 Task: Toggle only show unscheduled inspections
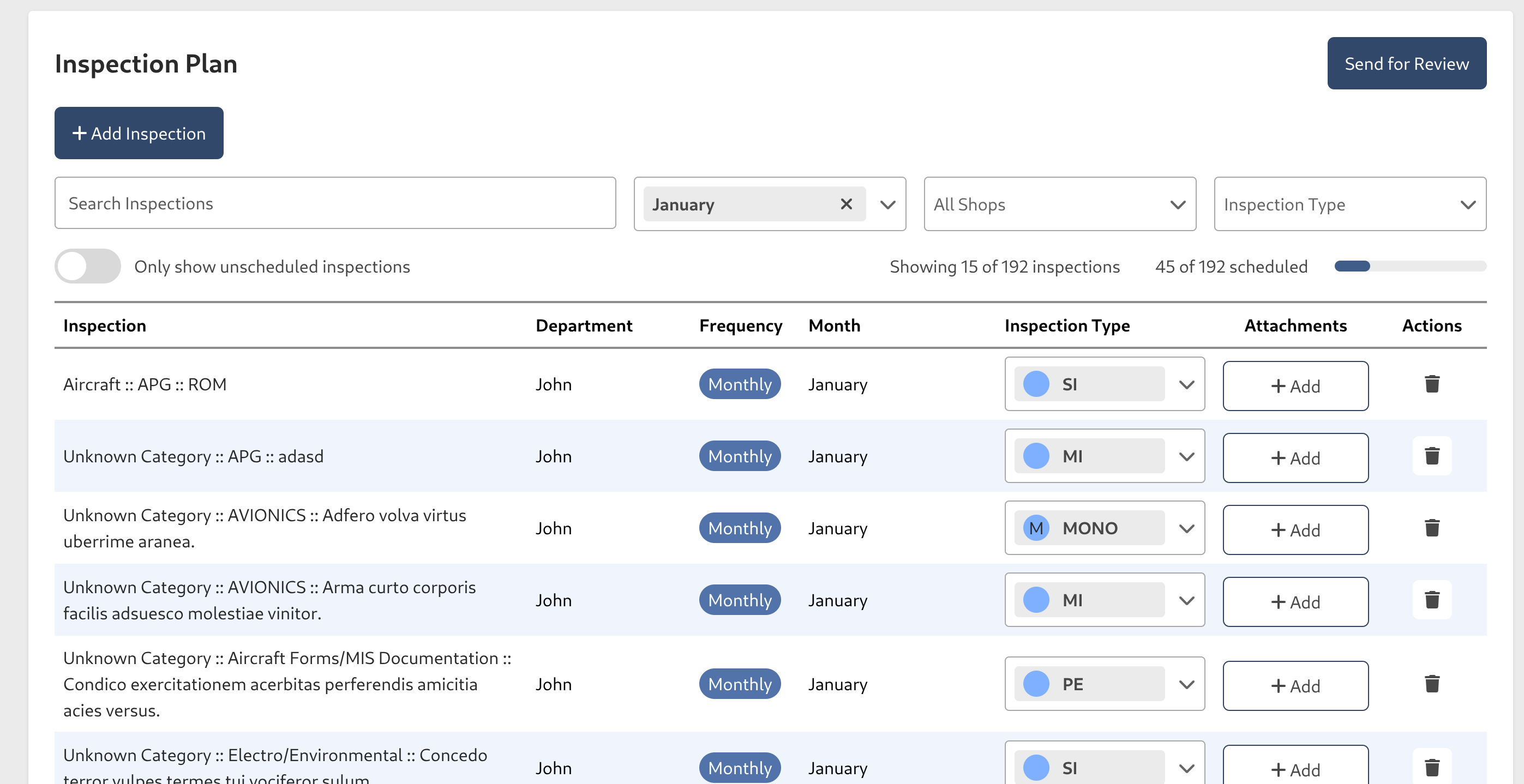pos(88,266)
